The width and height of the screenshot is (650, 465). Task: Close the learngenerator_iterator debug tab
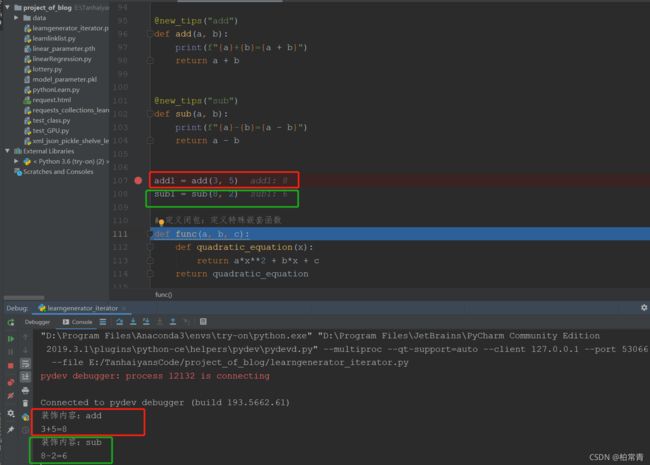click(124, 308)
